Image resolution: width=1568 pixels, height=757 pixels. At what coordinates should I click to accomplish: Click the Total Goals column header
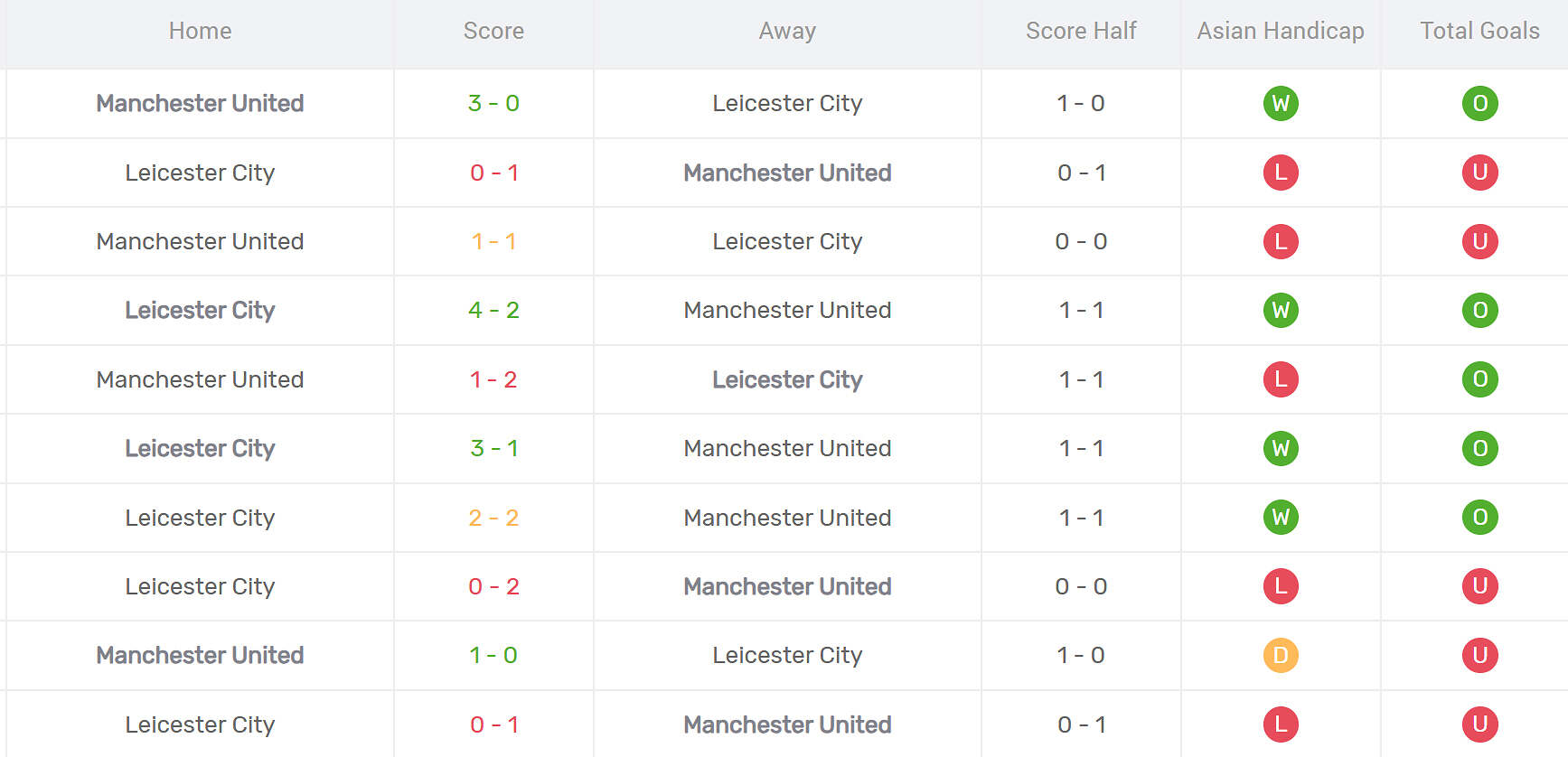click(x=1479, y=31)
